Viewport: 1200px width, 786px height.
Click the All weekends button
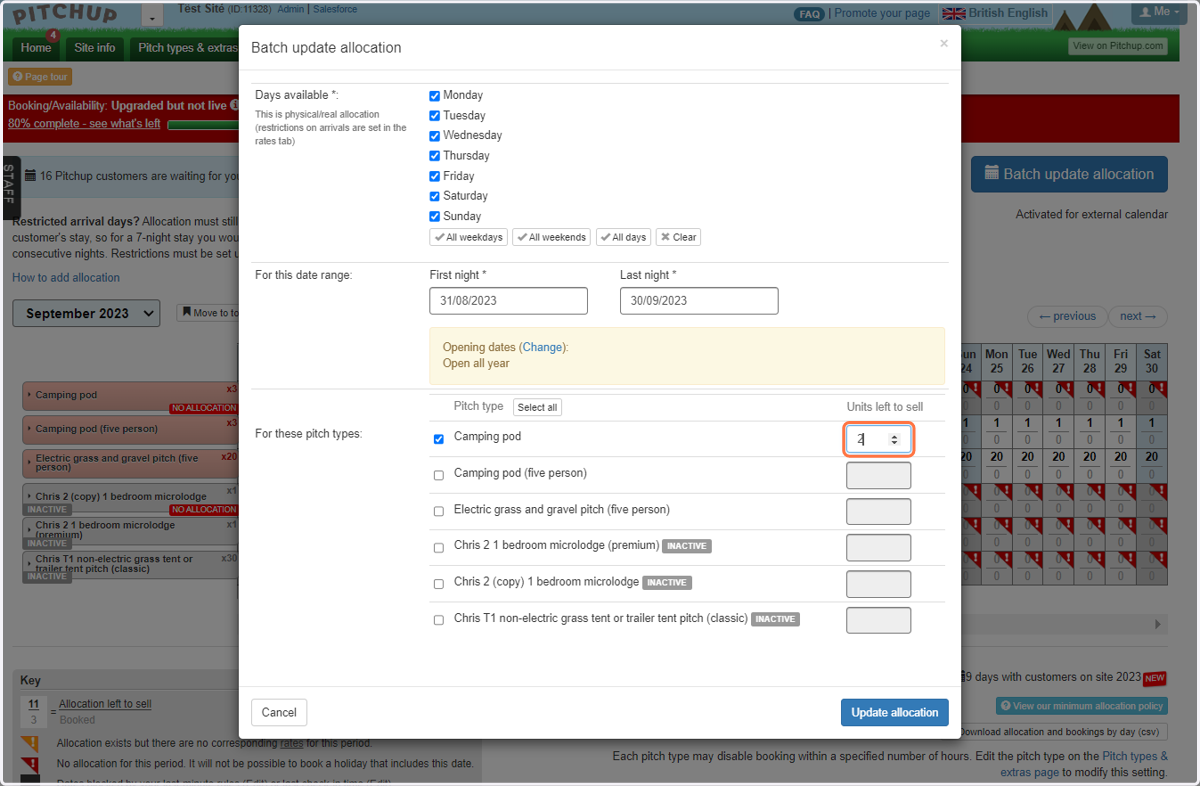point(552,237)
